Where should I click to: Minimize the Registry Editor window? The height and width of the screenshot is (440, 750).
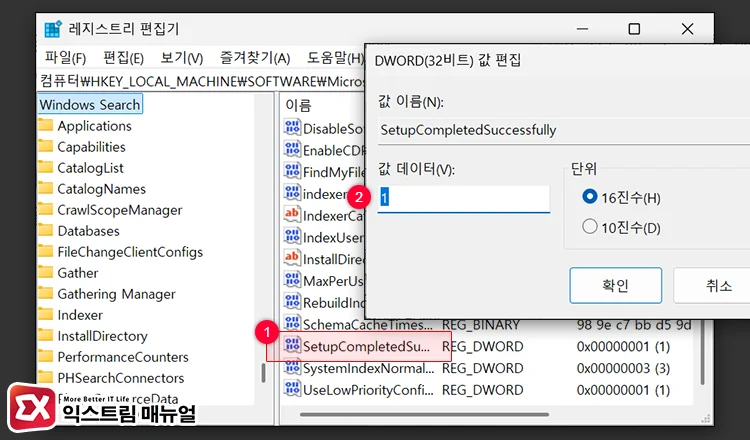[582, 29]
